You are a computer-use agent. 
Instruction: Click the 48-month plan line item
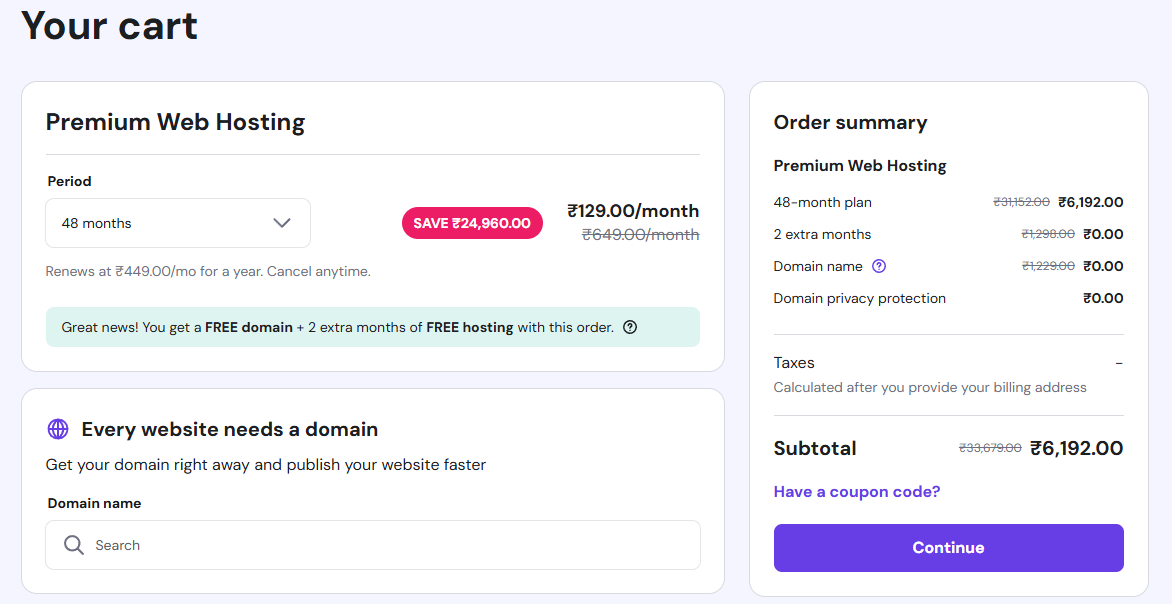[x=822, y=202]
